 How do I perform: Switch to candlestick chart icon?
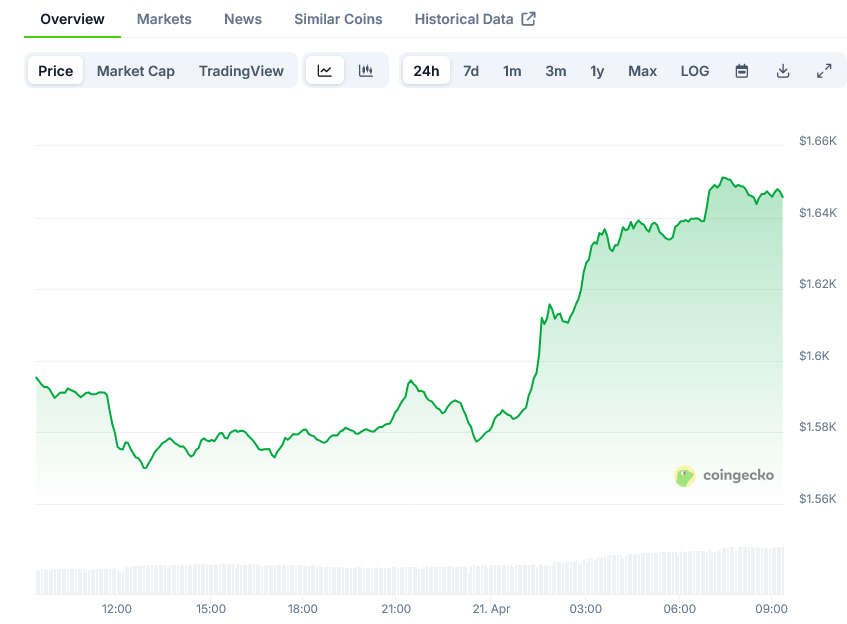coord(366,71)
